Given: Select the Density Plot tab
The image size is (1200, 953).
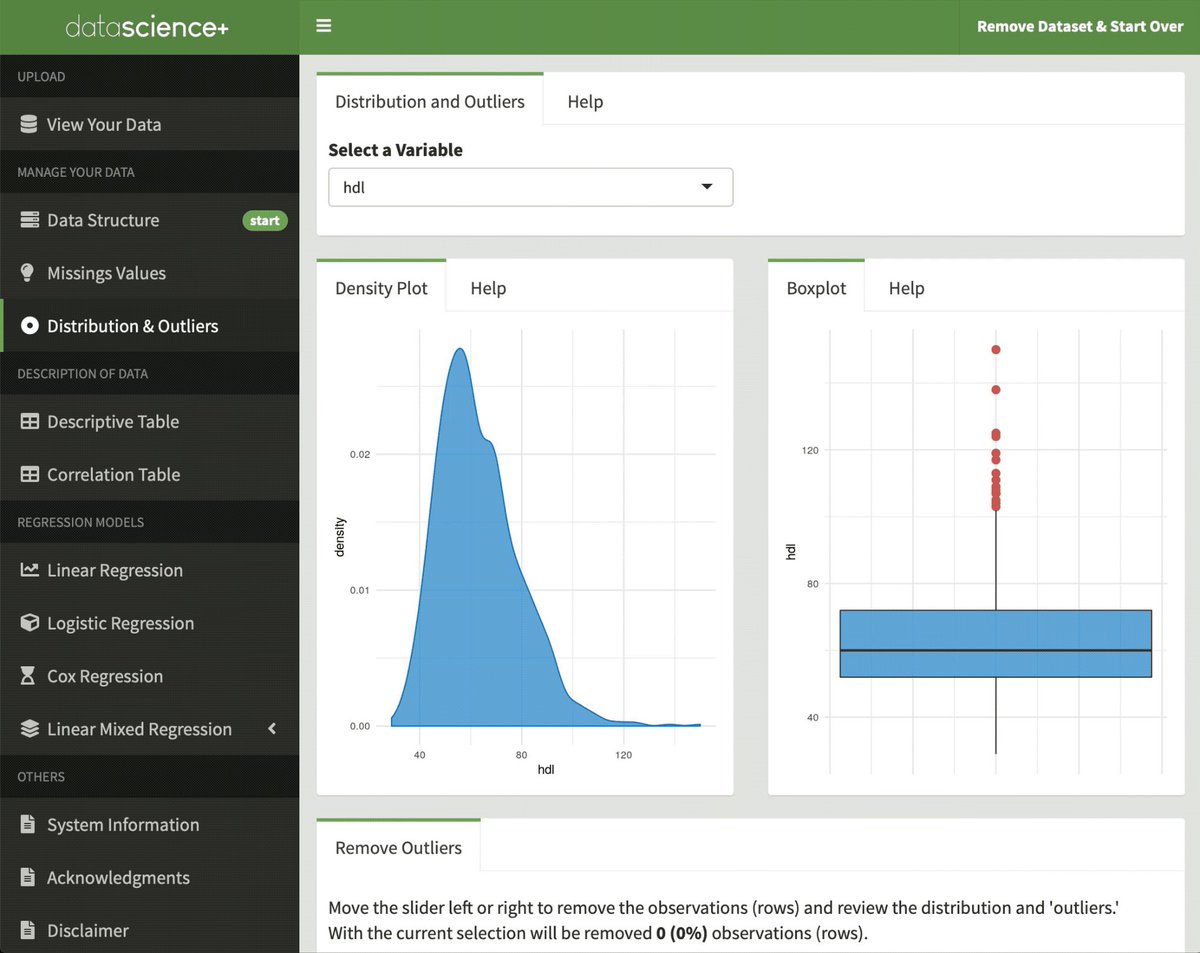Looking at the screenshot, I should coord(381,288).
